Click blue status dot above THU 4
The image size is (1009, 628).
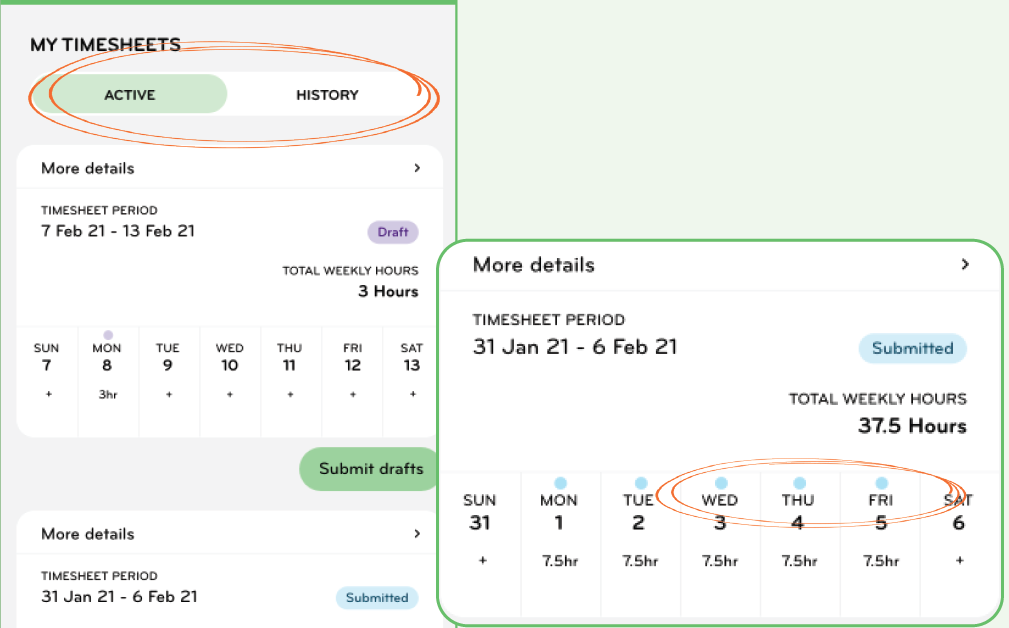point(800,483)
